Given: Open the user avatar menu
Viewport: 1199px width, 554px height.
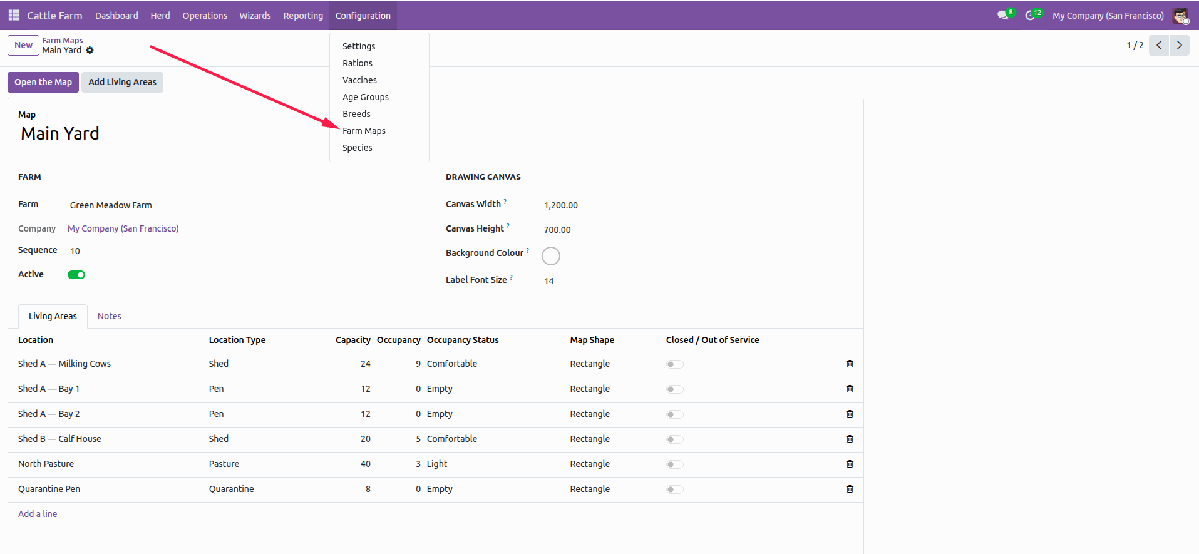Looking at the screenshot, I should (x=1181, y=15).
